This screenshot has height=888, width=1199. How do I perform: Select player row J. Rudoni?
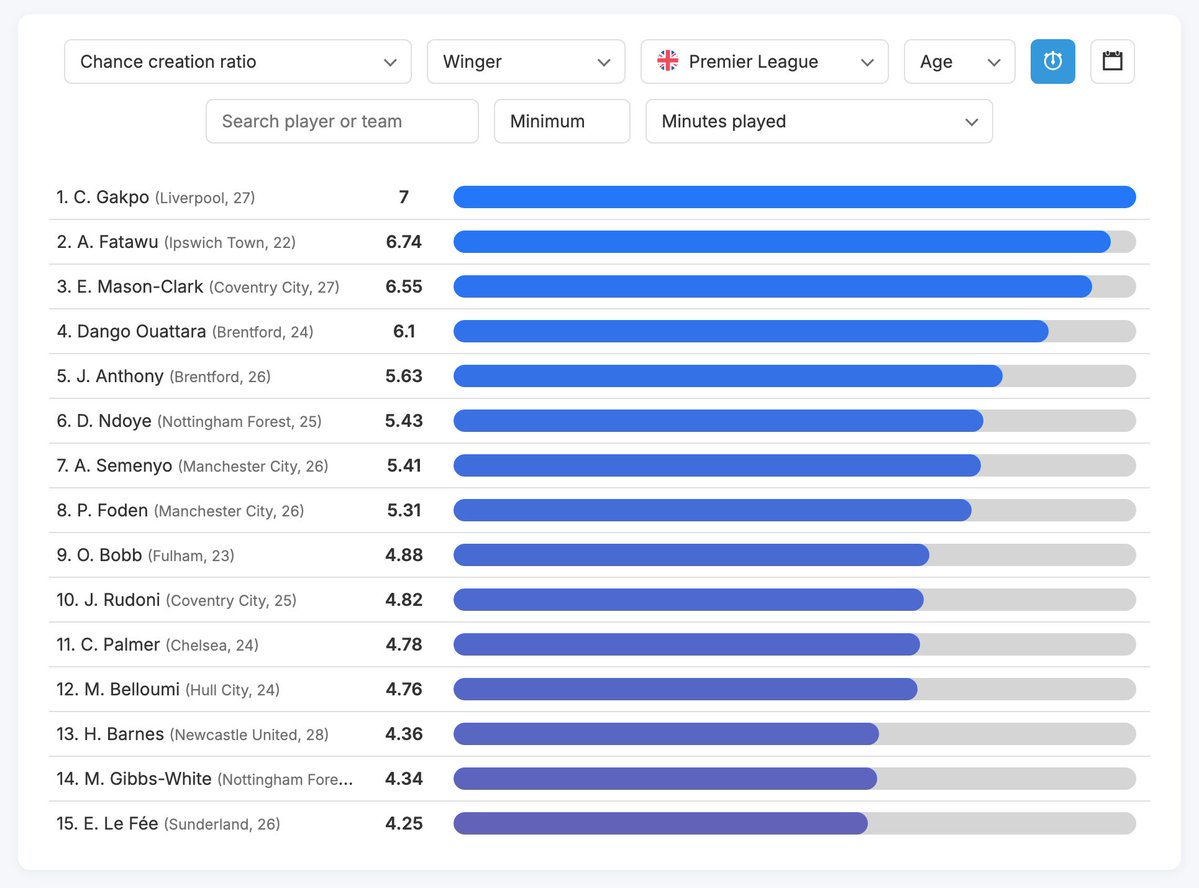click(600, 600)
